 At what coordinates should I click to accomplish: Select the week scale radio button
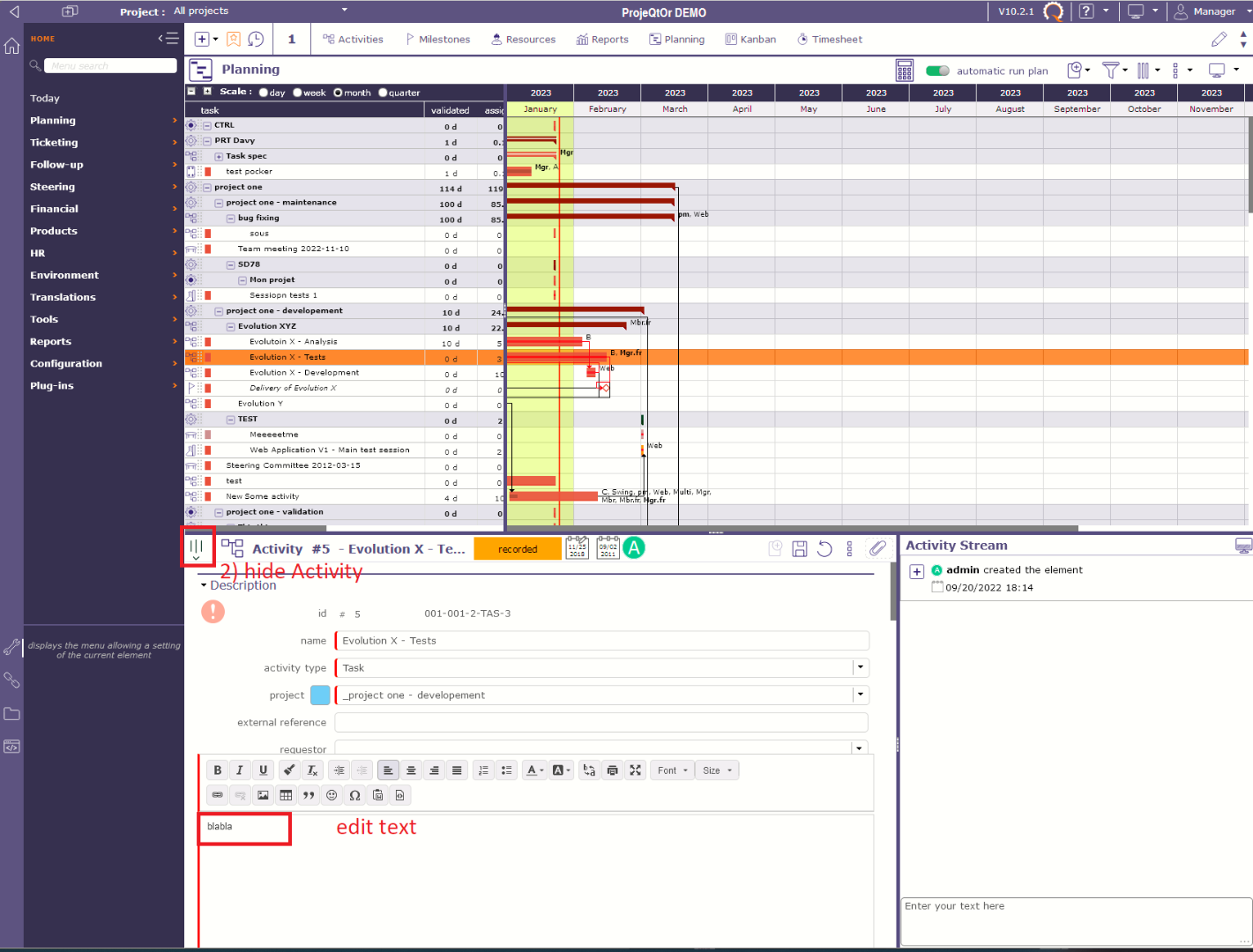298,93
